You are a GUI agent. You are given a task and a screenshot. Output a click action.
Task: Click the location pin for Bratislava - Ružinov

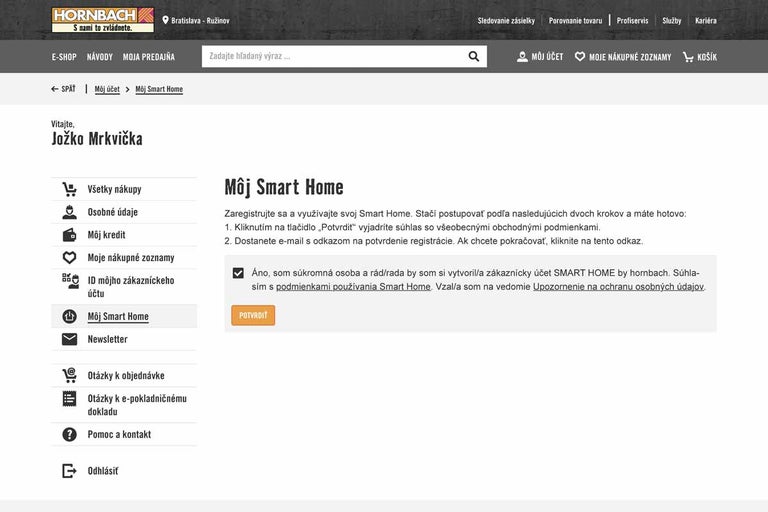166,20
